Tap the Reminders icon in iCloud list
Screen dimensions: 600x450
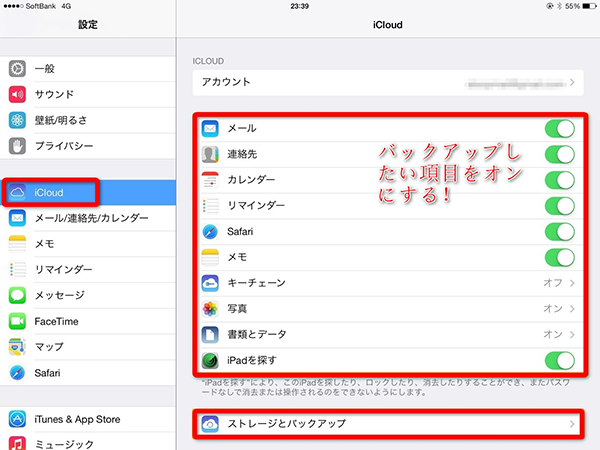click(x=210, y=206)
